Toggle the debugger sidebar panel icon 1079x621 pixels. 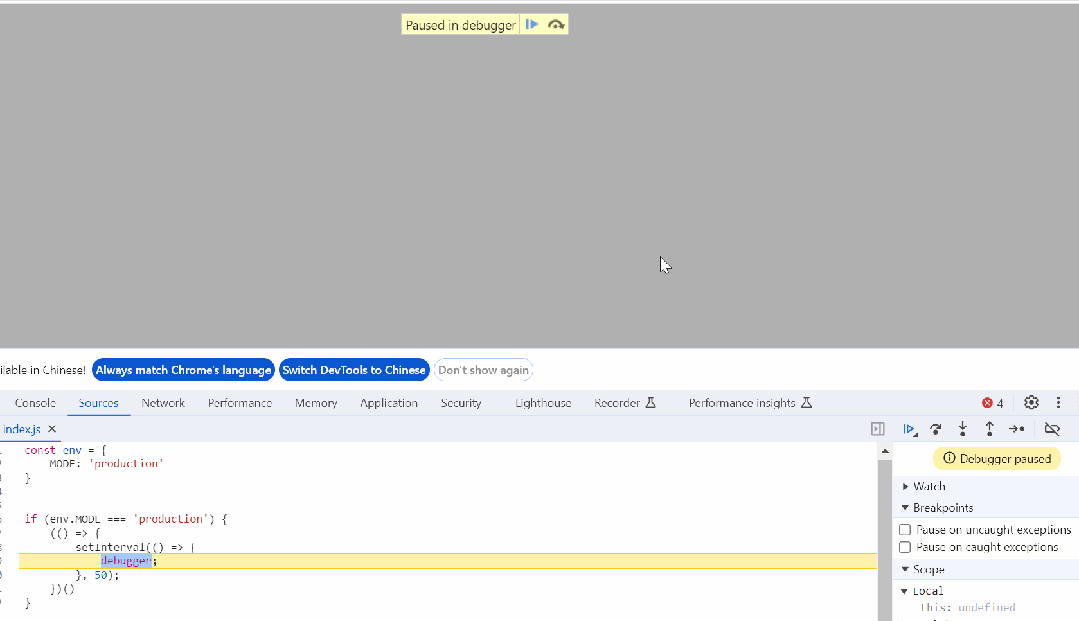pyautogui.click(x=877, y=429)
